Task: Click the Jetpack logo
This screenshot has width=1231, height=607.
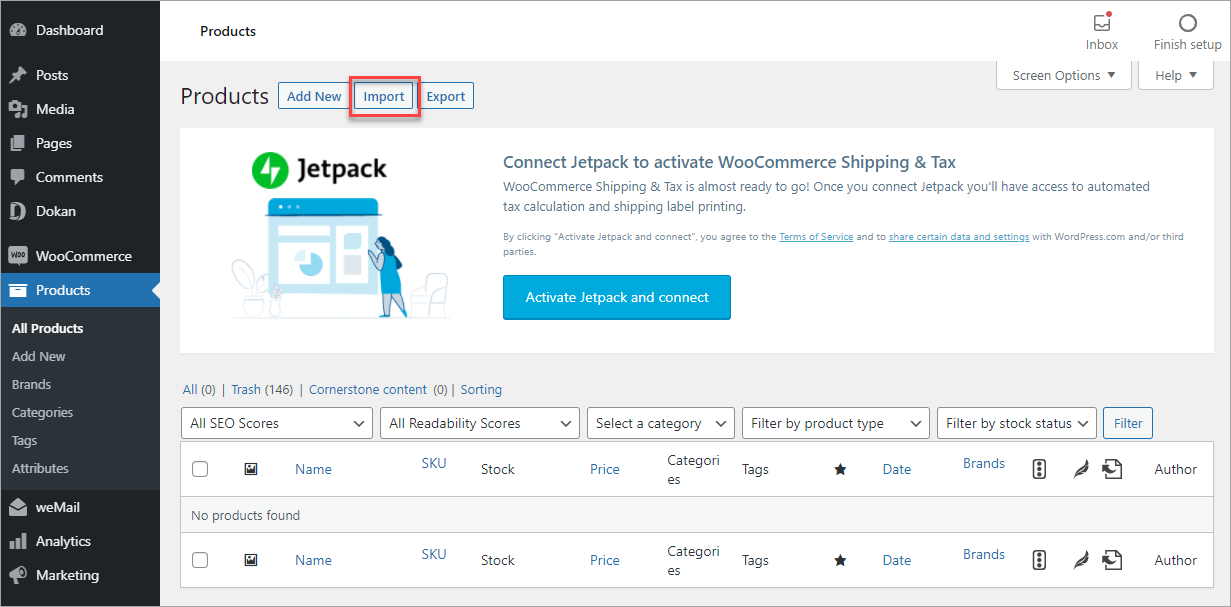Action: 319,169
